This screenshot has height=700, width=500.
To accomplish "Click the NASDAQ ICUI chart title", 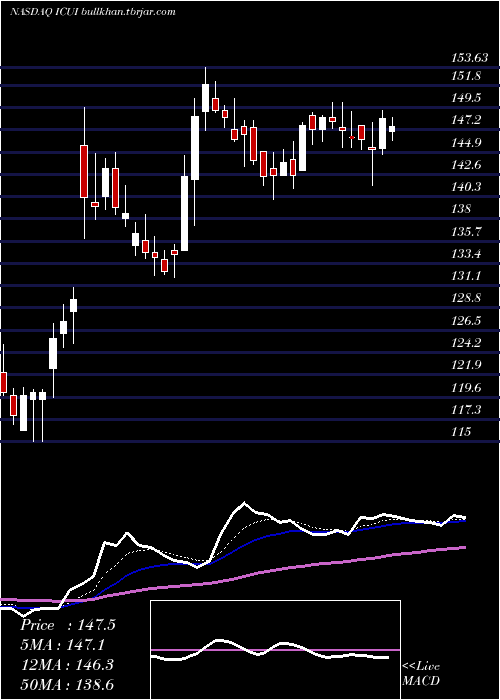I will pos(93,12).
